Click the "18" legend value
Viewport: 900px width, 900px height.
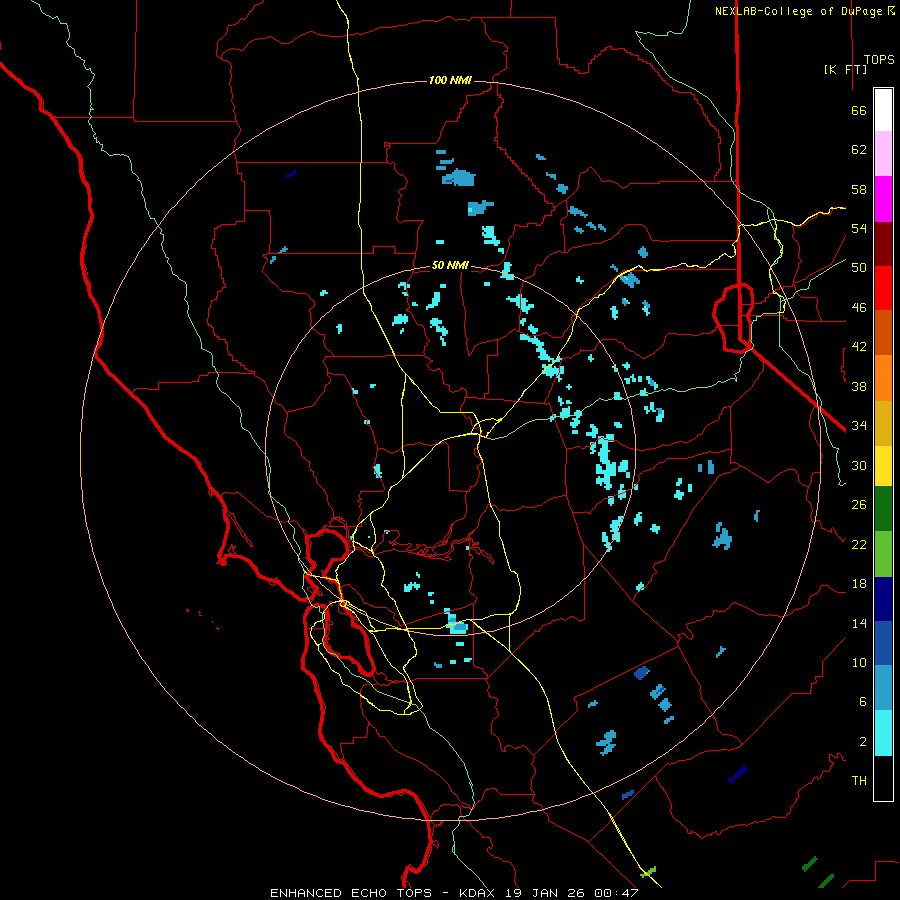pyautogui.click(x=859, y=584)
